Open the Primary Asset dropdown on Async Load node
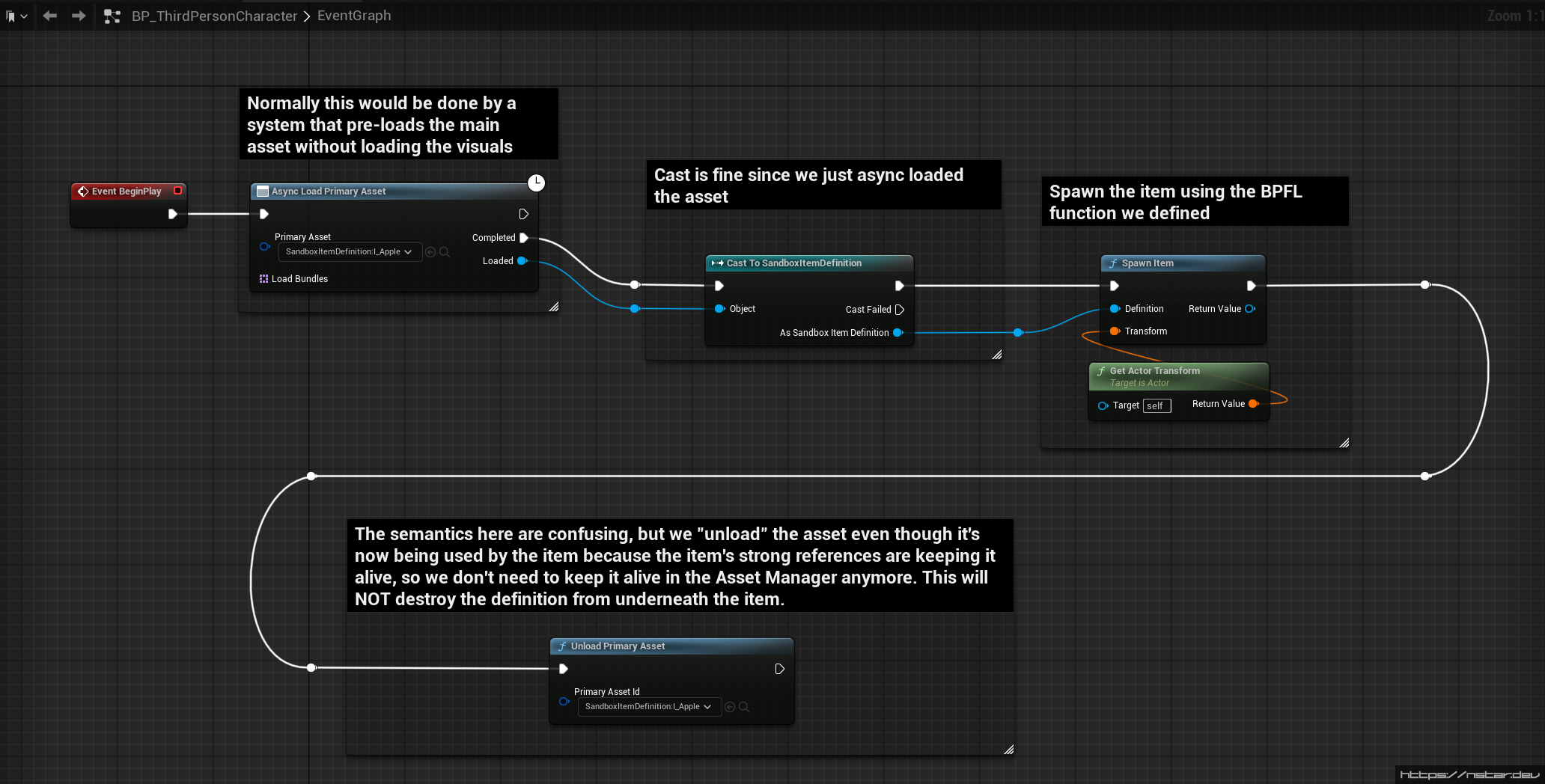 [x=349, y=252]
